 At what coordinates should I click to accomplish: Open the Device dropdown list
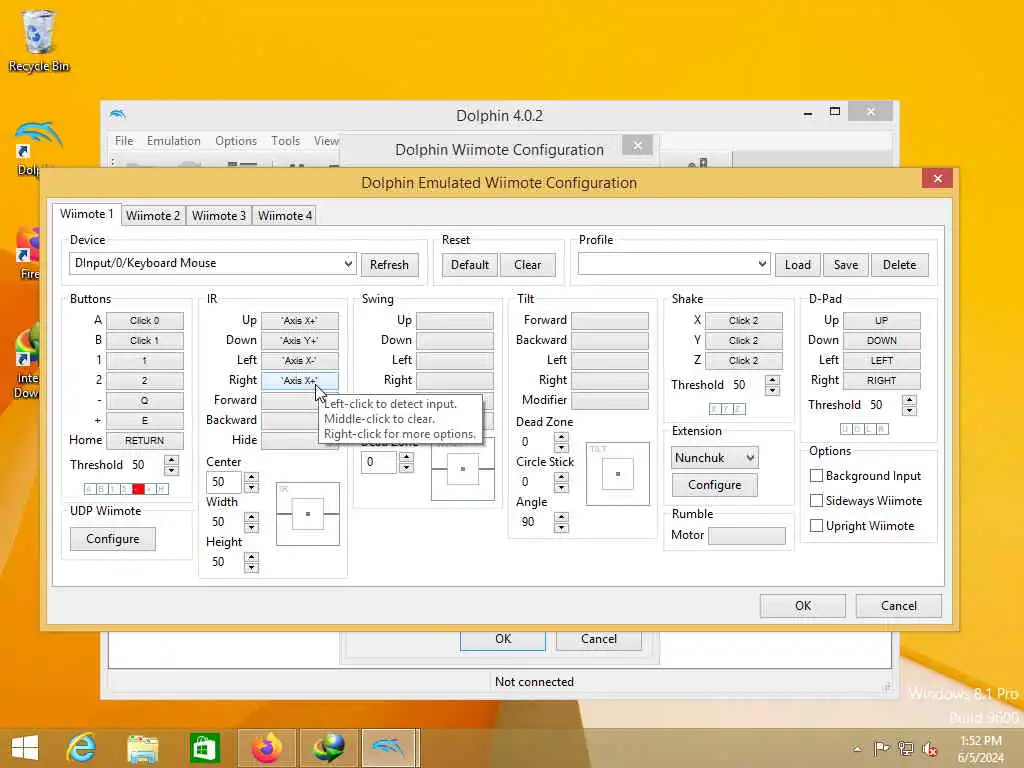pyautogui.click(x=348, y=264)
